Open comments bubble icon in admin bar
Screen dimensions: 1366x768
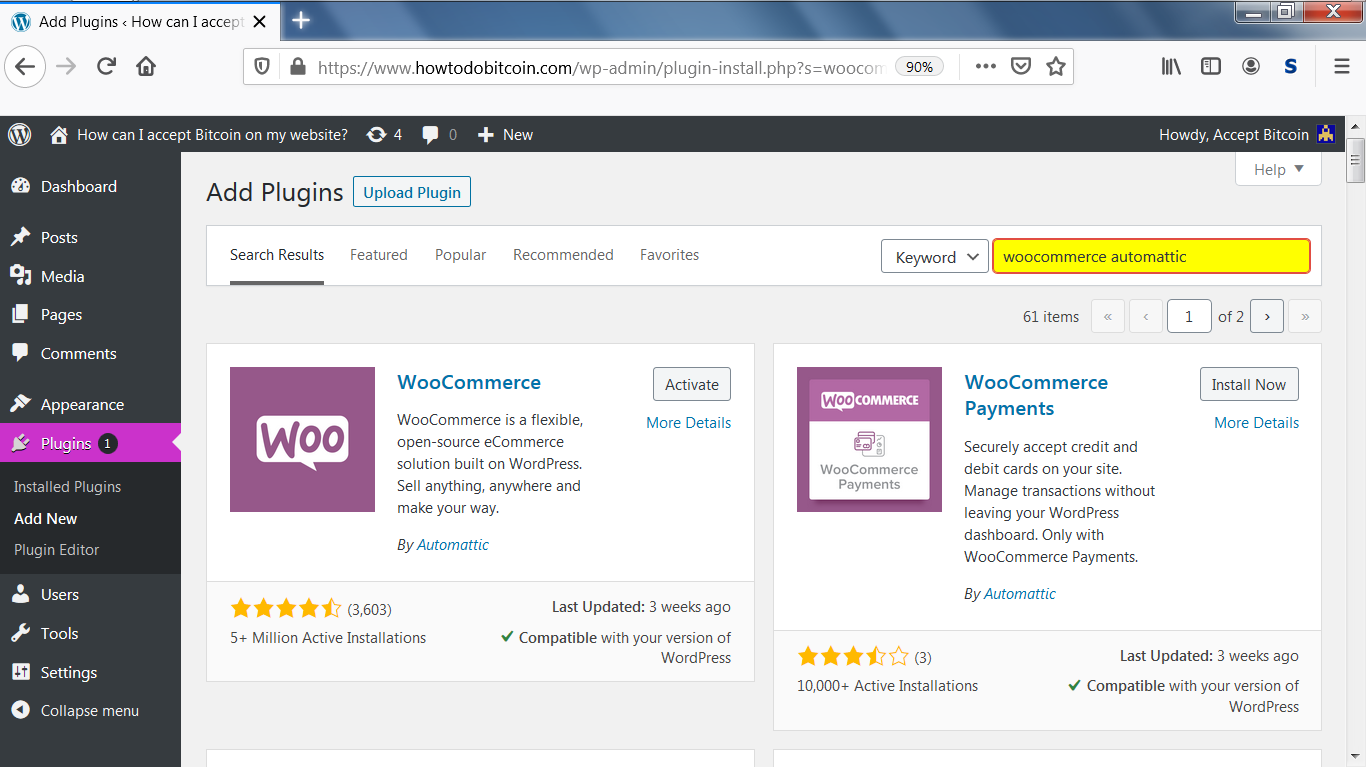(x=431, y=135)
